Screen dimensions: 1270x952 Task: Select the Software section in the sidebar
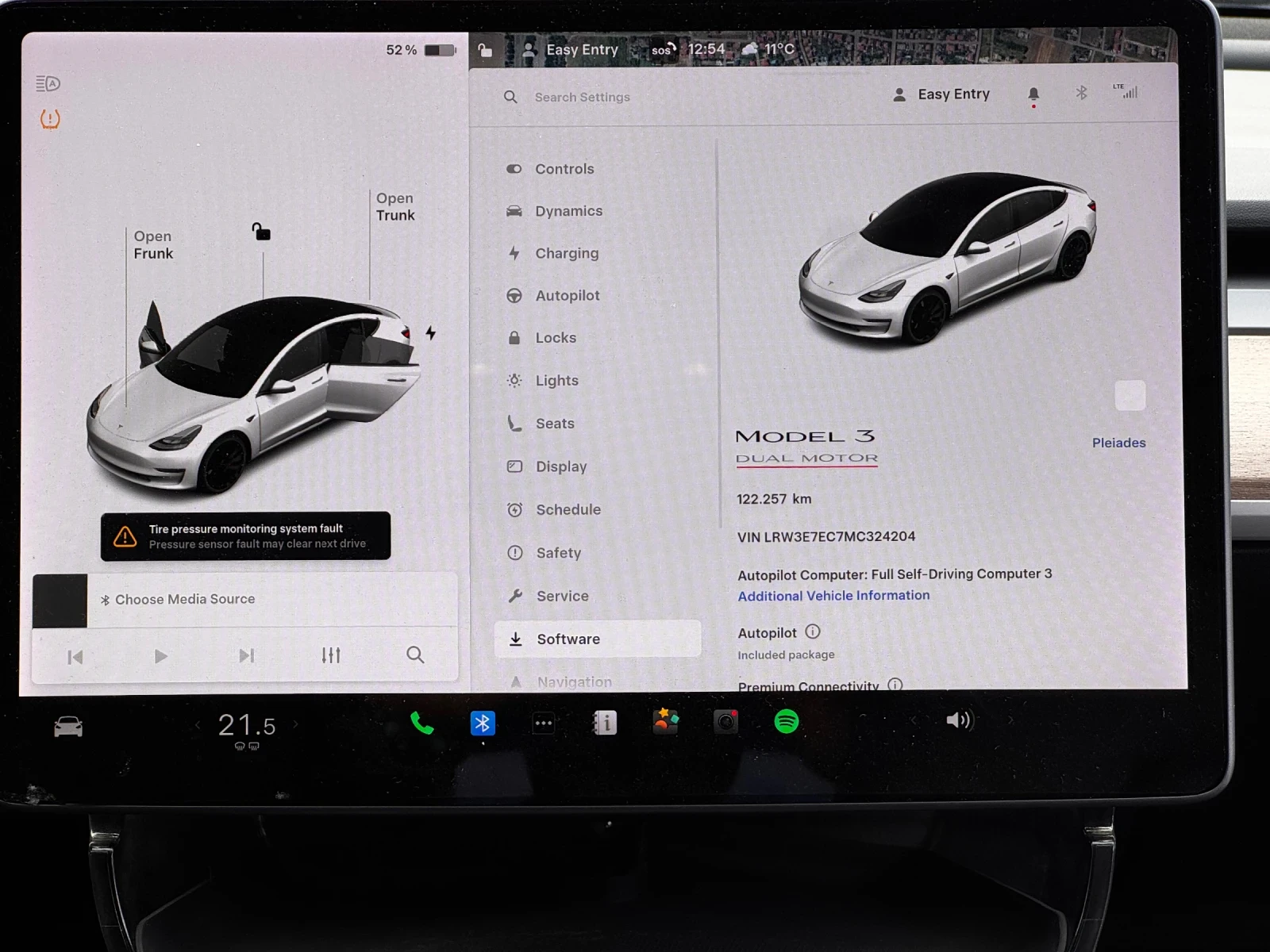pyautogui.click(x=569, y=639)
